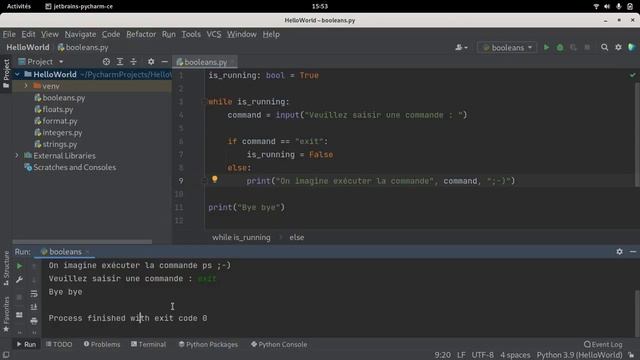Image resolution: width=640 pixels, height=360 pixels.
Task: Expand the venv folder
Action: coord(26,86)
